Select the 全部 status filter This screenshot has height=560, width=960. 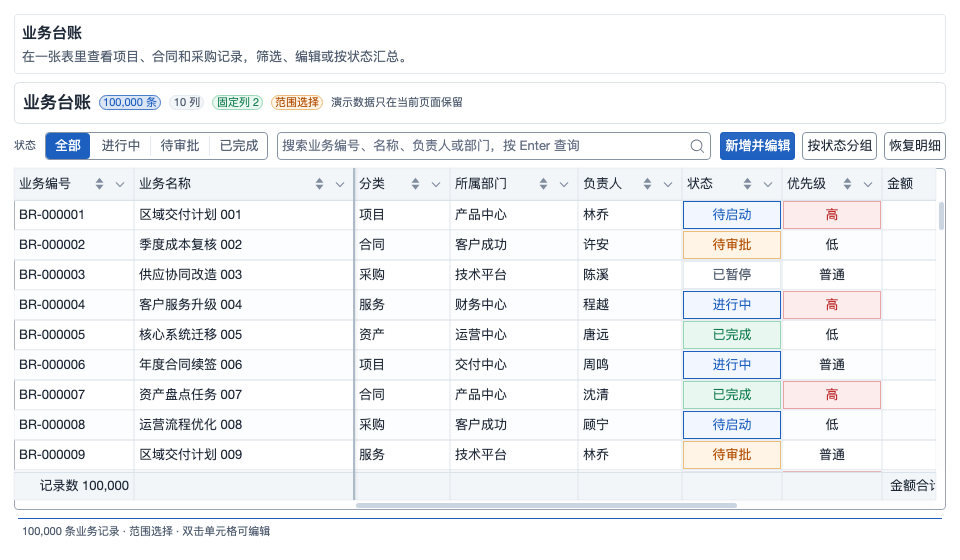(68, 146)
